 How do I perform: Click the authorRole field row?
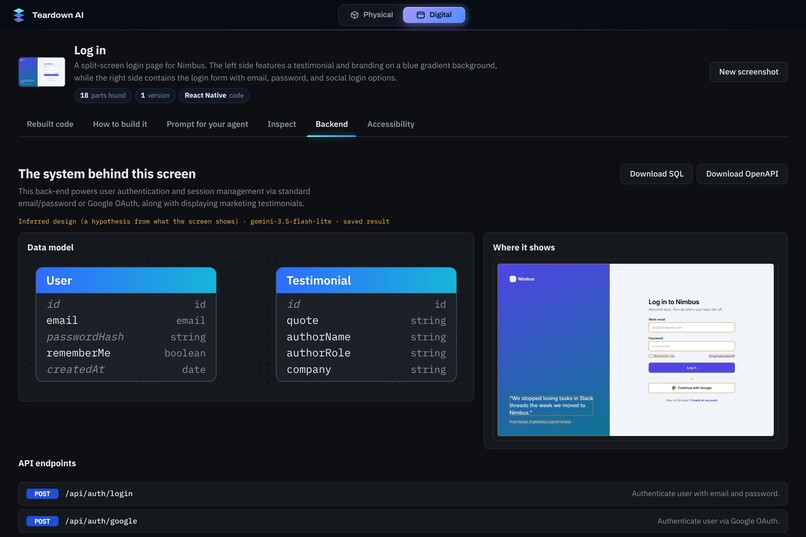point(366,354)
